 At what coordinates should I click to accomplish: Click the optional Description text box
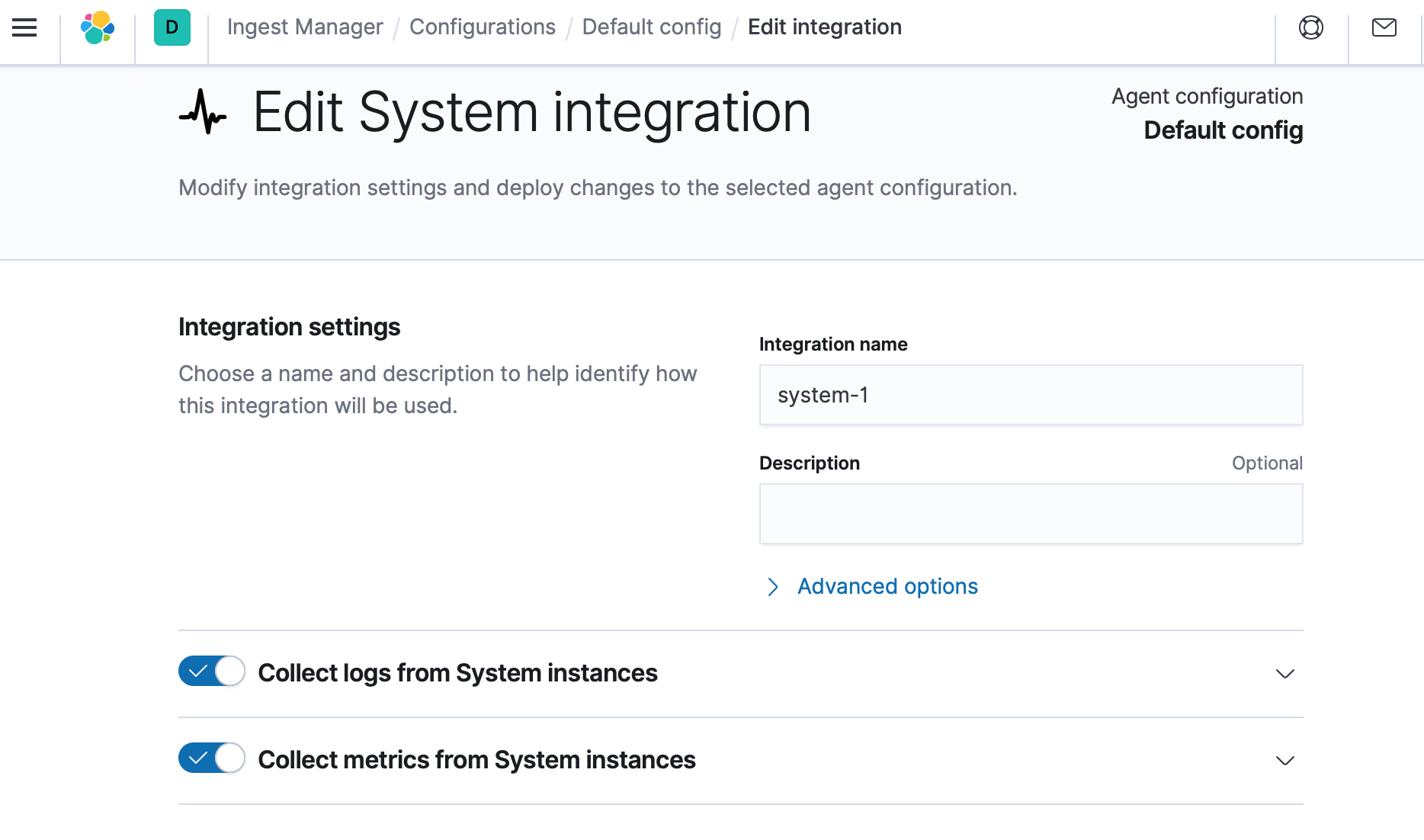[1030, 513]
